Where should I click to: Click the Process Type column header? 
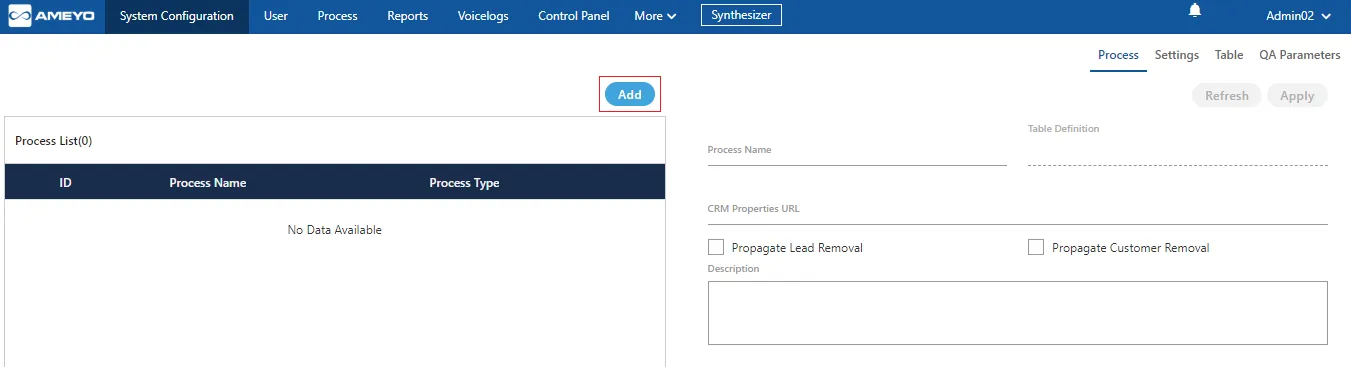(x=464, y=183)
